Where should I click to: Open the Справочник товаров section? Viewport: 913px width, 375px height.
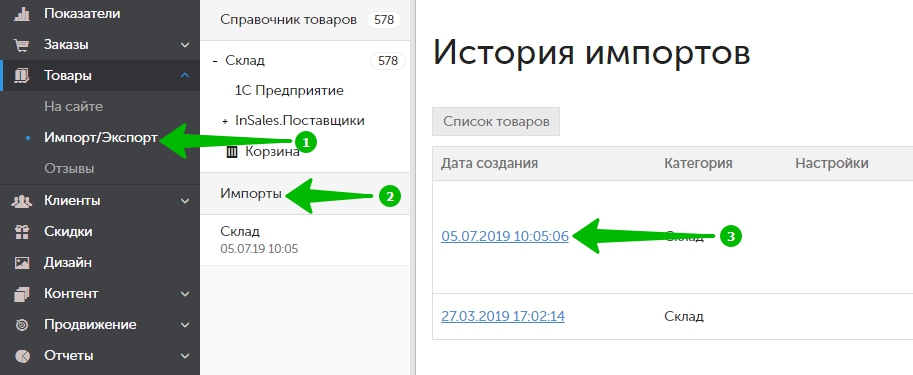[288, 20]
